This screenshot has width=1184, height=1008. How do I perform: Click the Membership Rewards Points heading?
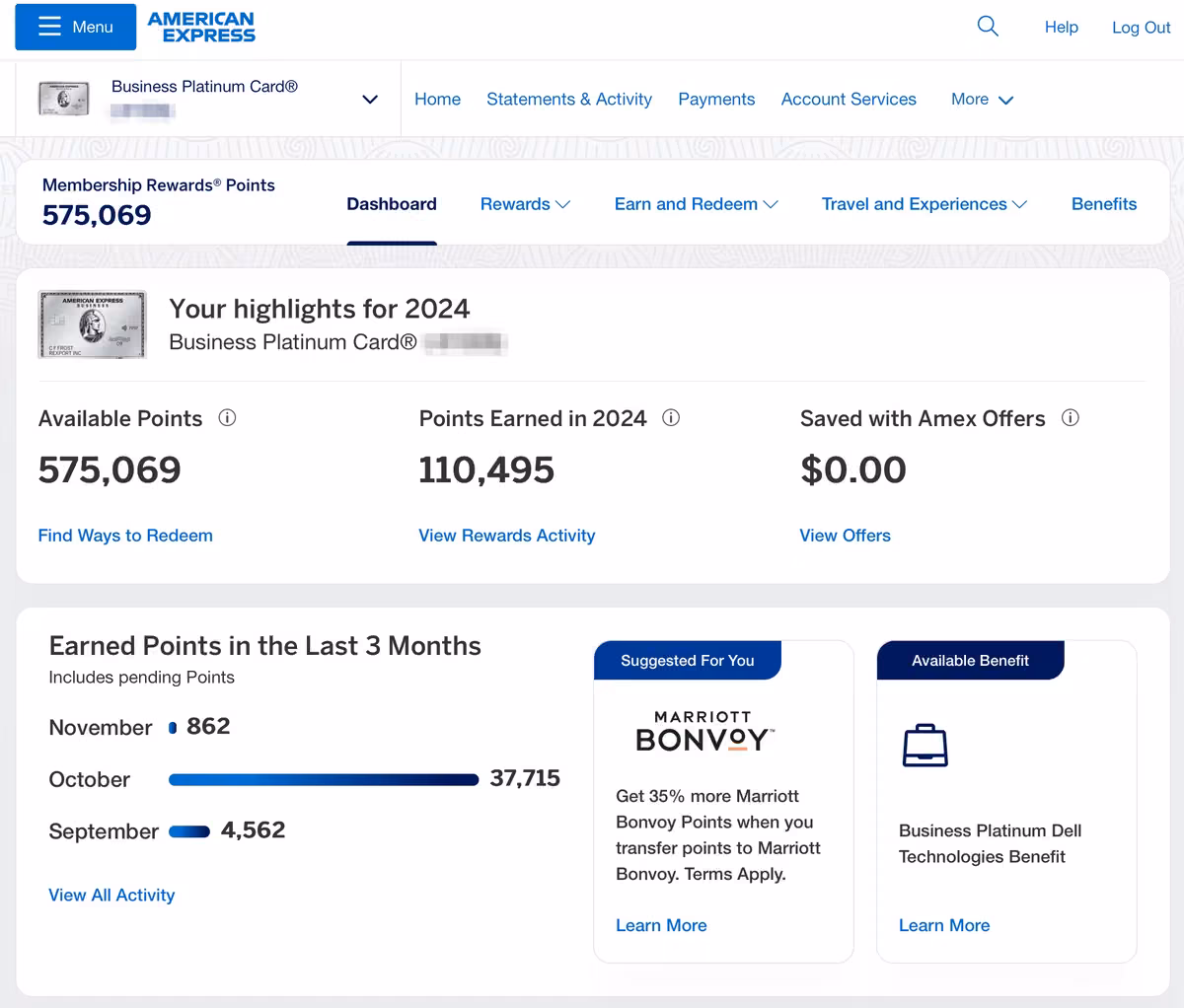(x=159, y=185)
